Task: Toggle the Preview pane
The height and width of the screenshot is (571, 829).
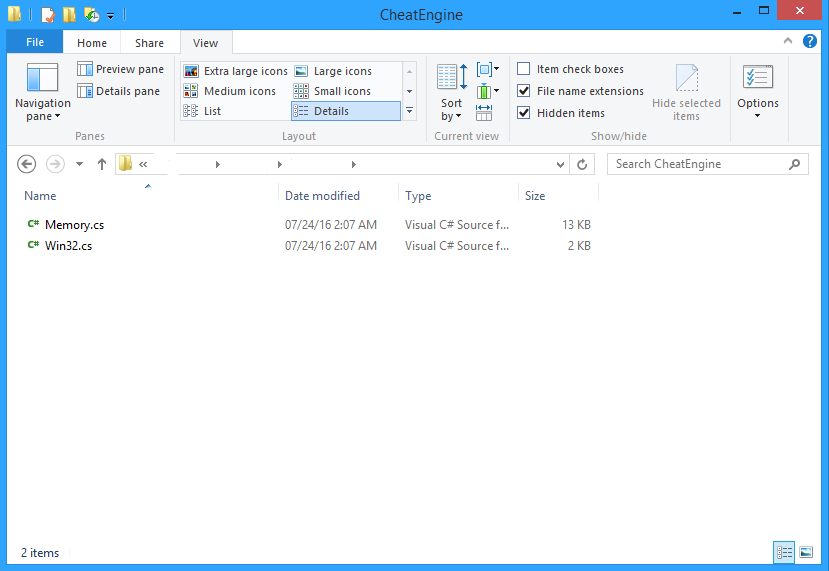Action: (121, 69)
